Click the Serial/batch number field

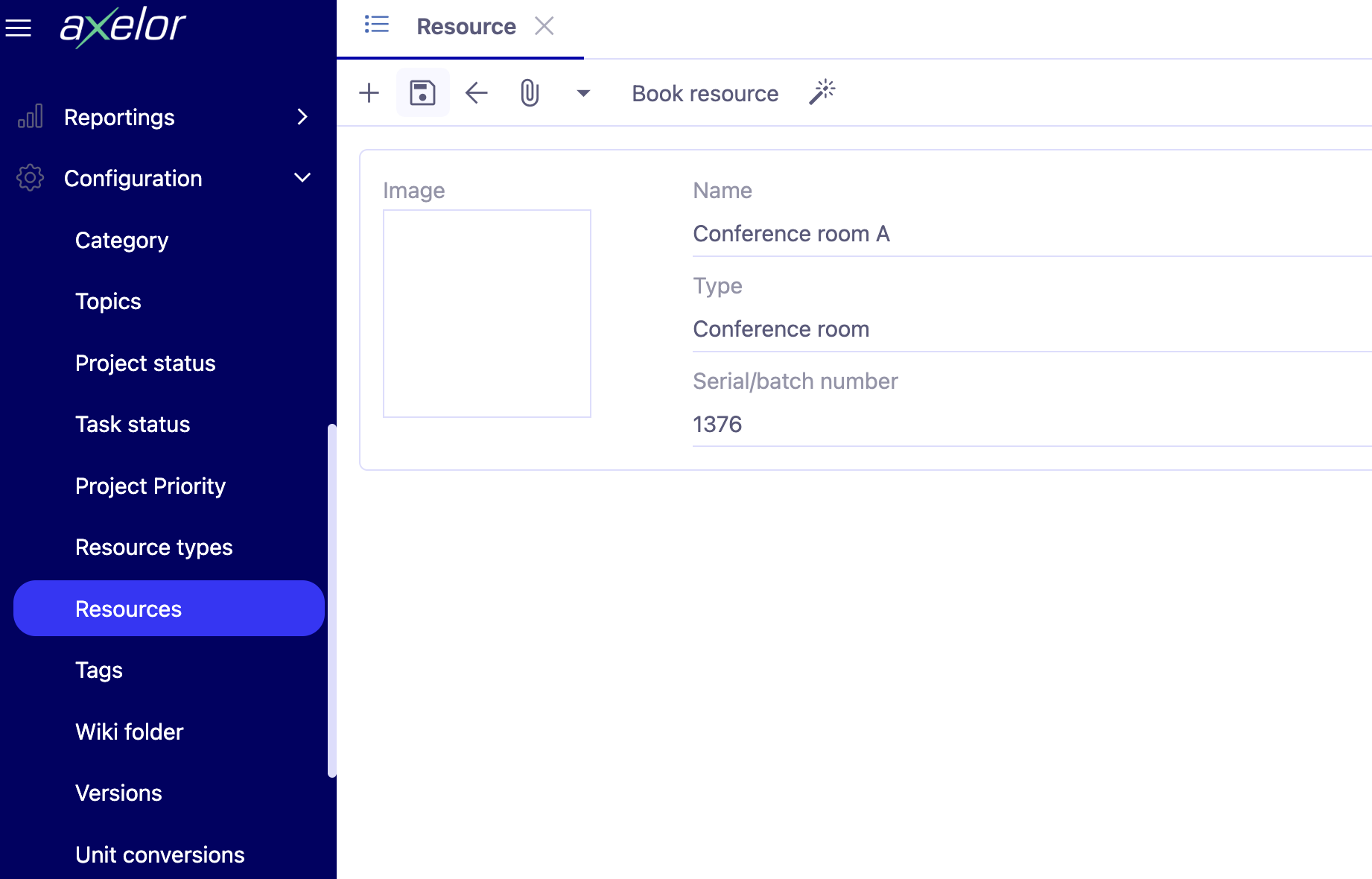pyautogui.click(x=894, y=423)
